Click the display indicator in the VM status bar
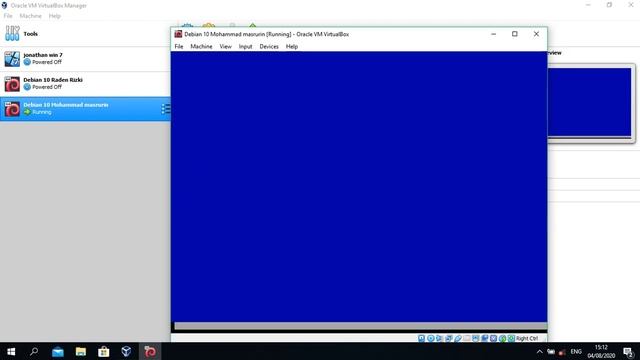Image resolution: width=640 pixels, height=360 pixels. 476,338
